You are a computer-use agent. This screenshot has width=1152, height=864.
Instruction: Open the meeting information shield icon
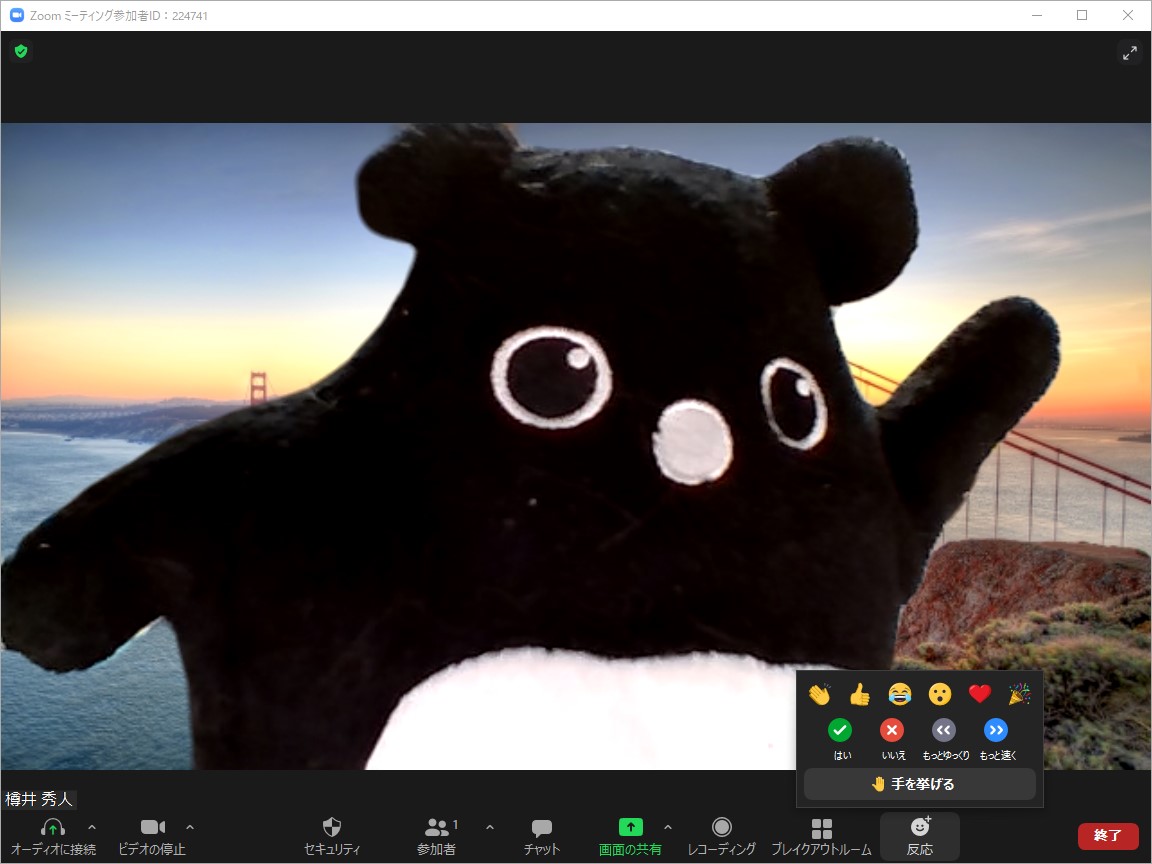[21, 51]
